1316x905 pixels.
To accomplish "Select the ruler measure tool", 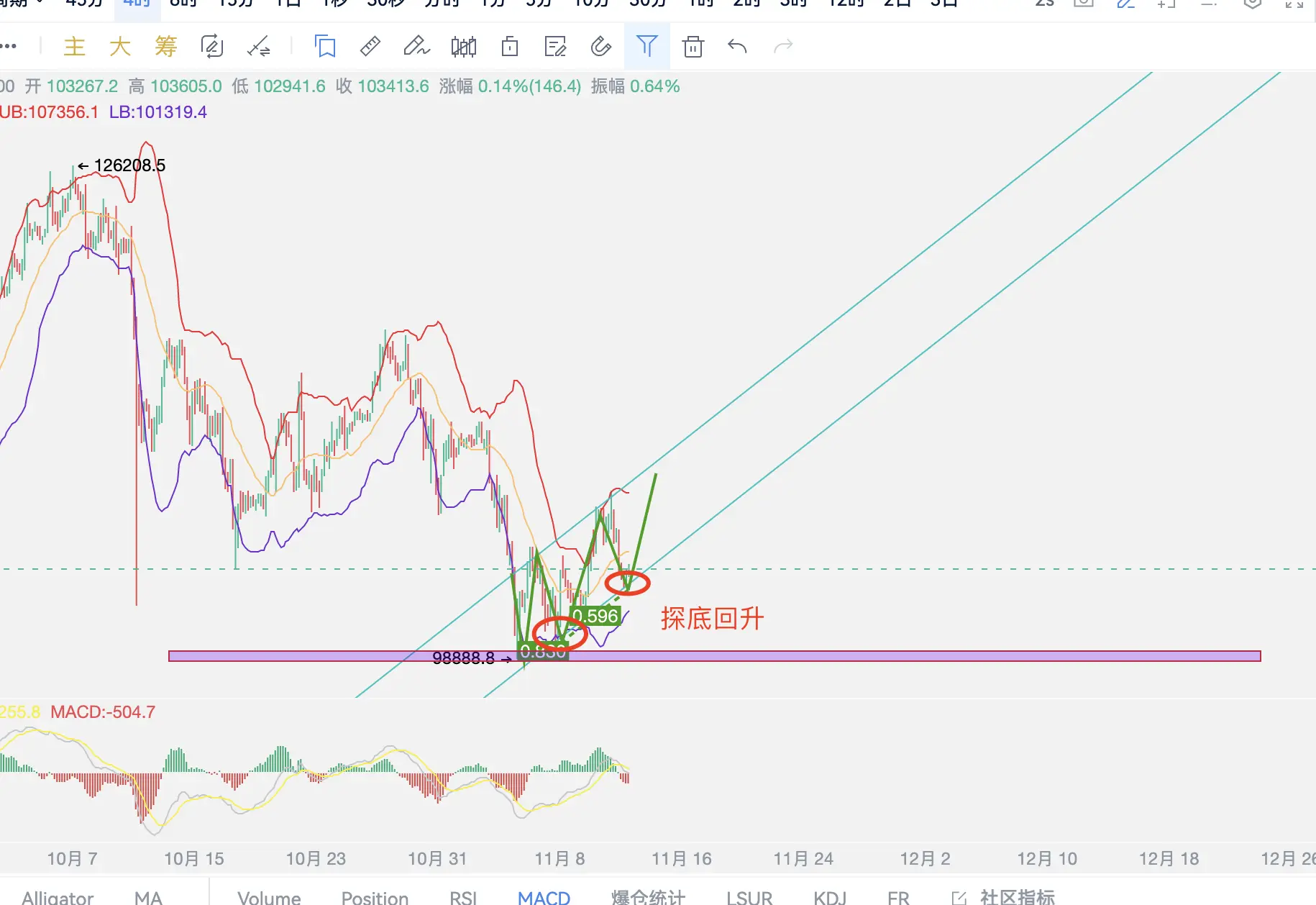I will coord(370,47).
